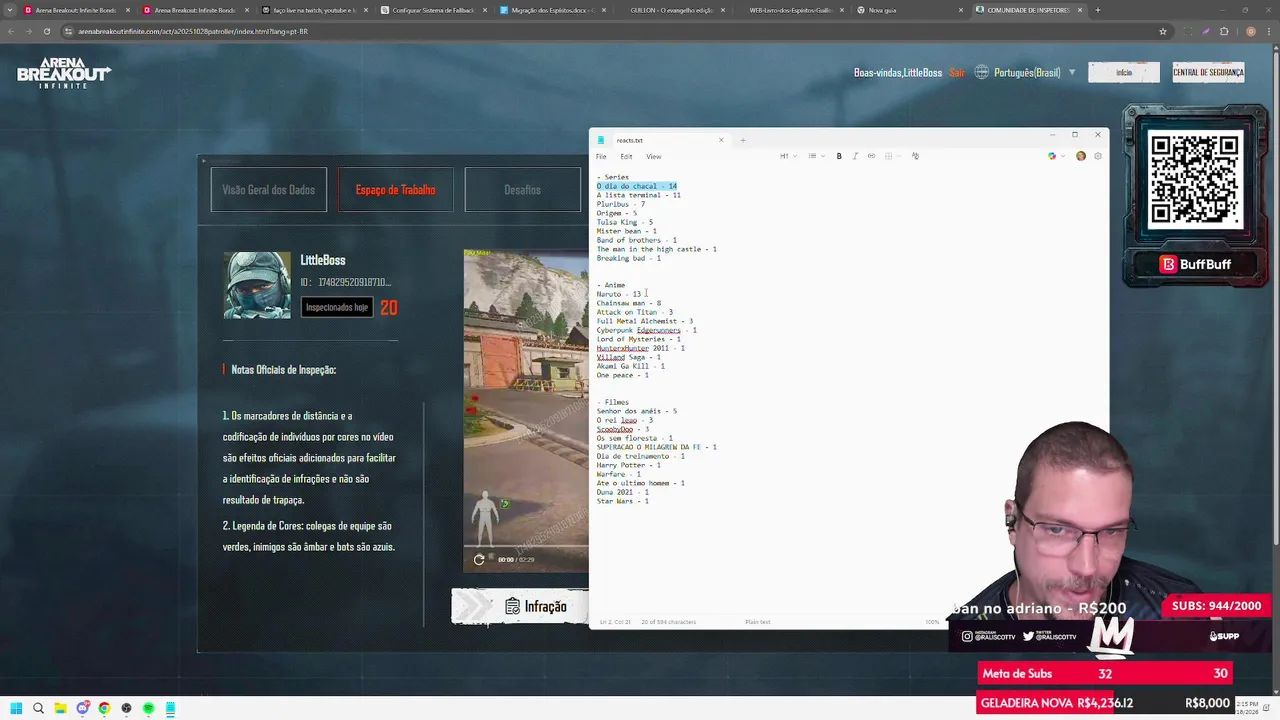Click the Início button

coord(1124,72)
